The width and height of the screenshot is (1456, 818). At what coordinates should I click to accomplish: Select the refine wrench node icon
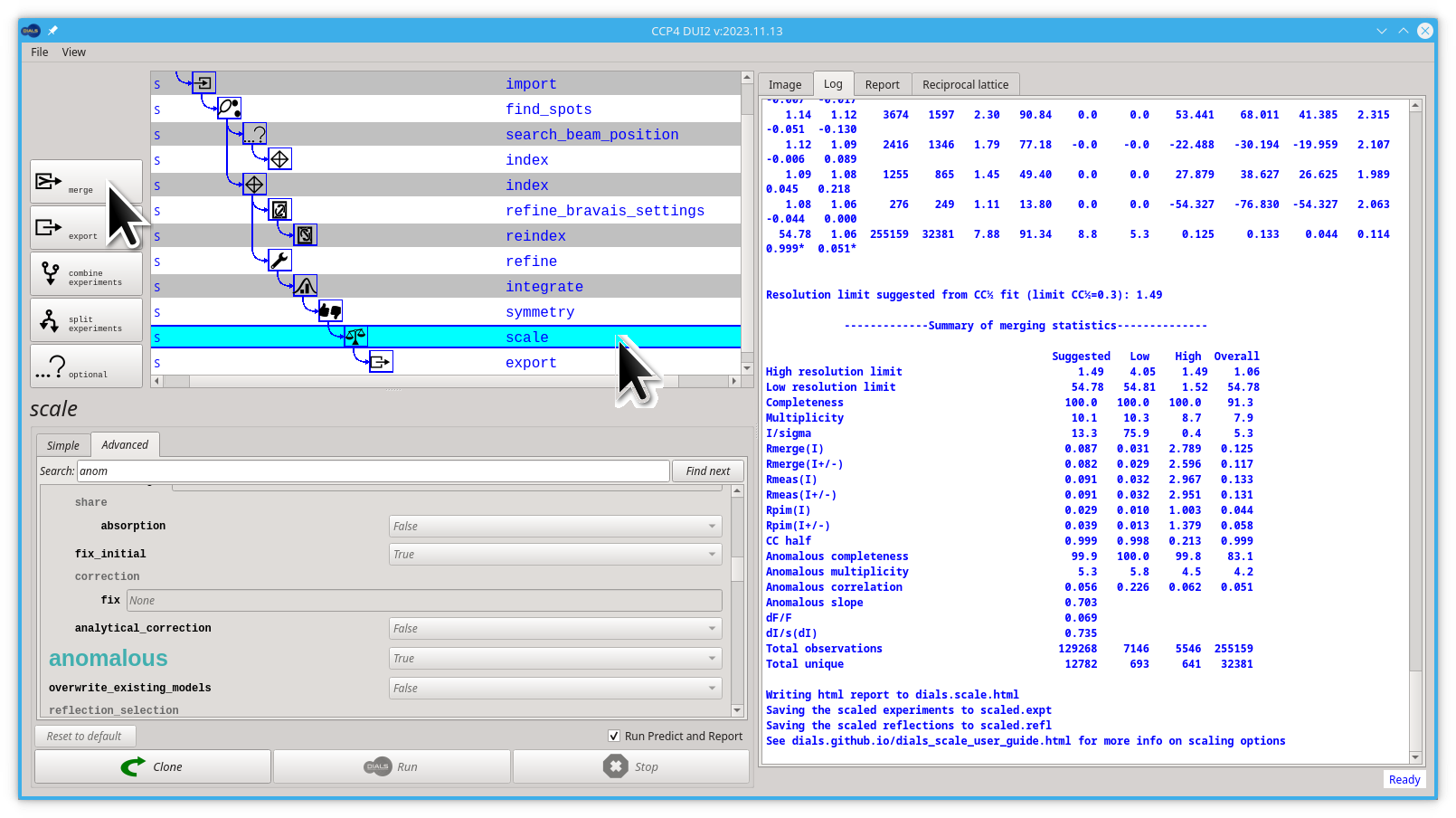(280, 261)
